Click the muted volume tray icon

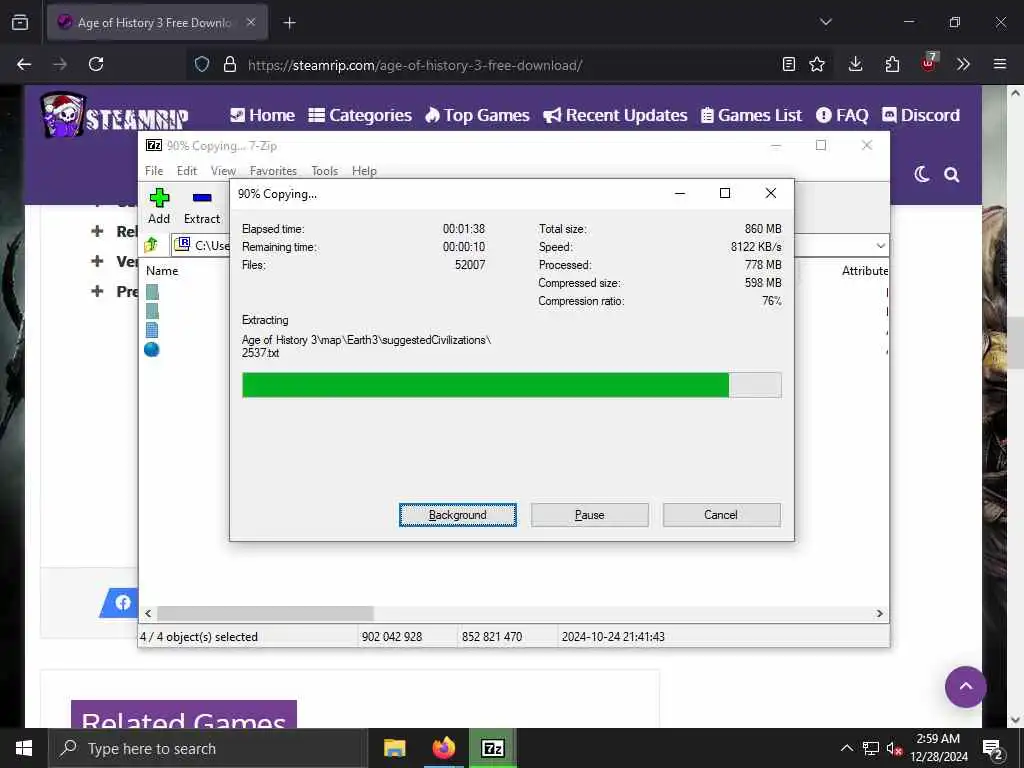(x=894, y=748)
